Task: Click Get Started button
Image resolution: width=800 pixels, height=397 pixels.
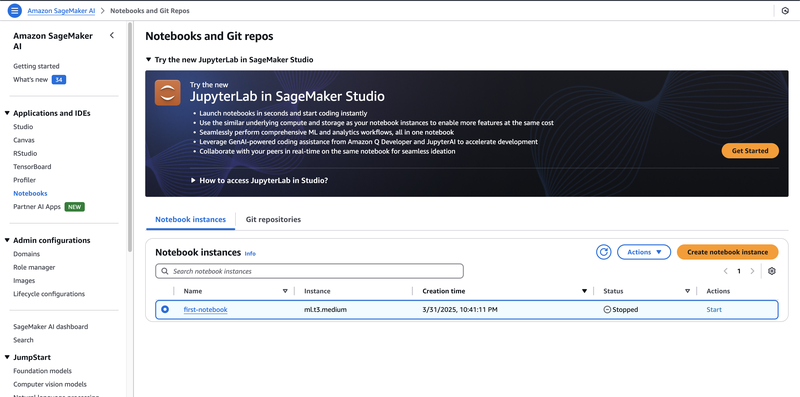Action: click(x=750, y=151)
